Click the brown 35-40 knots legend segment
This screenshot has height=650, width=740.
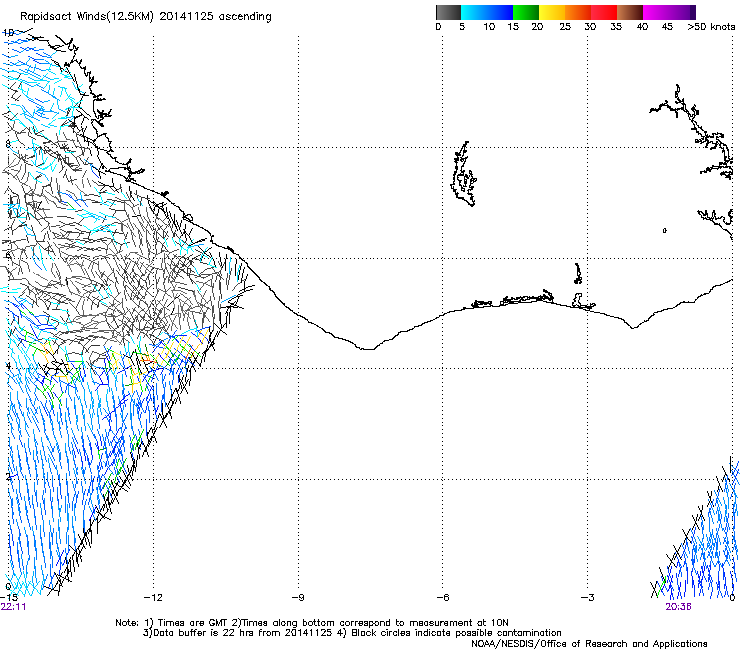coord(630,12)
